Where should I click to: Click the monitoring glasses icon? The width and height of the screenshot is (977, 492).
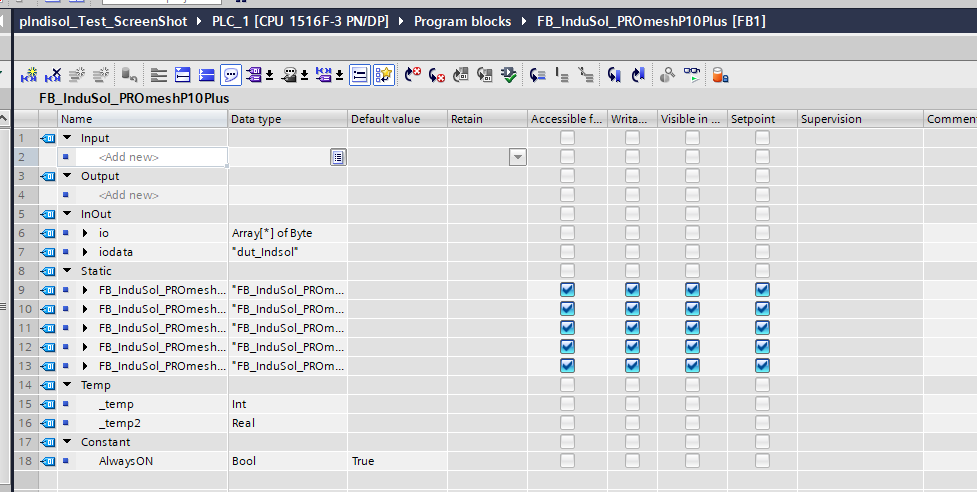(x=692, y=75)
